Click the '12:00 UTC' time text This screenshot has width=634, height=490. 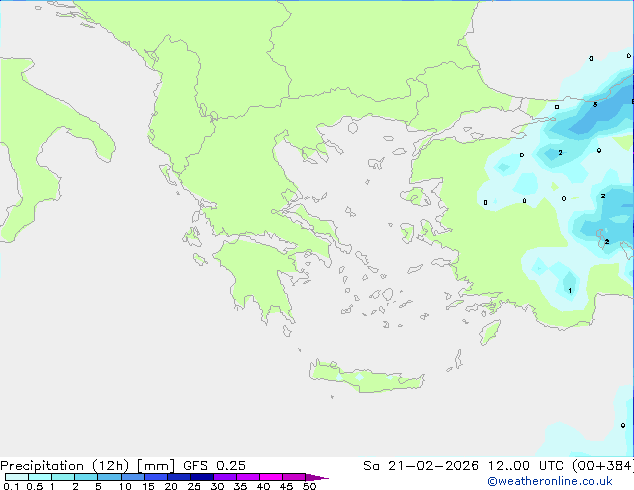(526, 466)
